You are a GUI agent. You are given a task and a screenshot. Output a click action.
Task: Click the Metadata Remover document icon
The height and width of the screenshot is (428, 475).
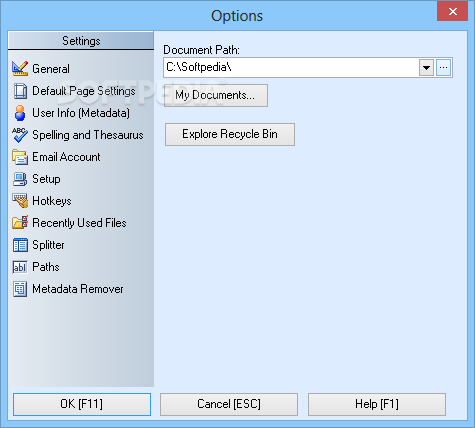point(20,289)
